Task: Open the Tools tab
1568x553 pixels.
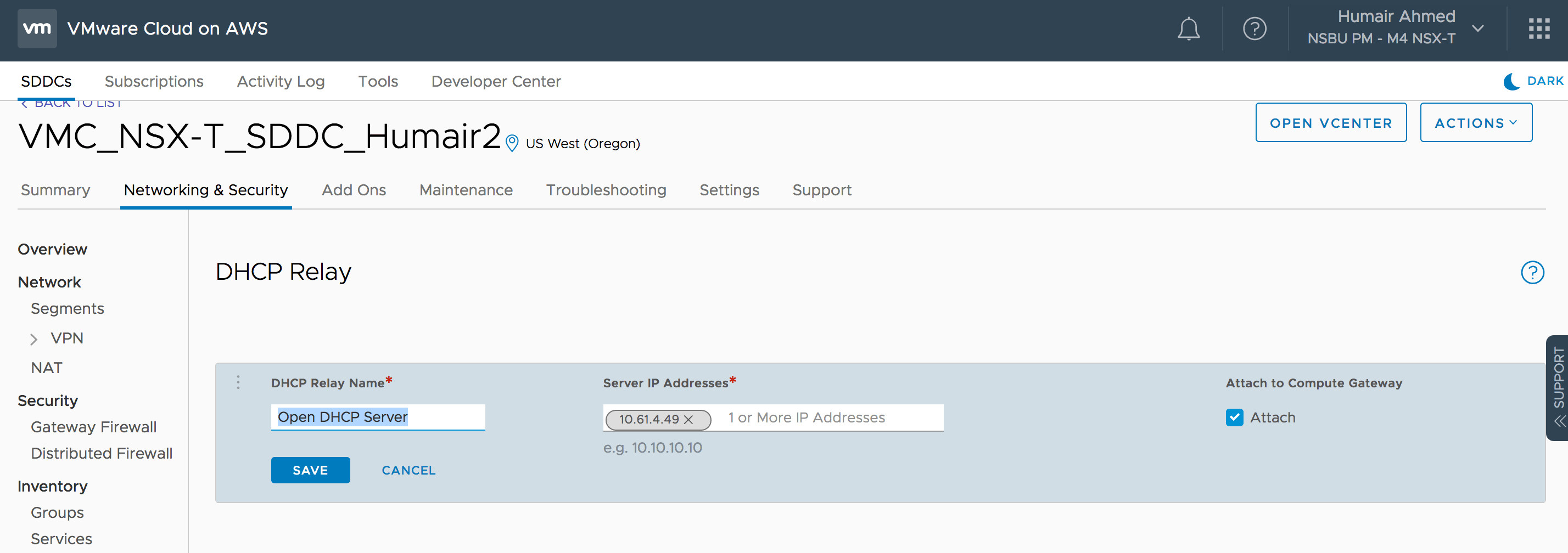Action: [378, 82]
